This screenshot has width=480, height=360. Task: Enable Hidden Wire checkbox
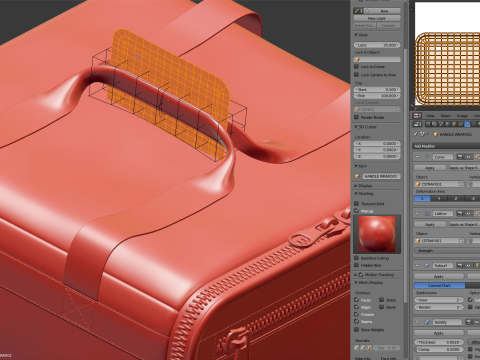point(356,265)
